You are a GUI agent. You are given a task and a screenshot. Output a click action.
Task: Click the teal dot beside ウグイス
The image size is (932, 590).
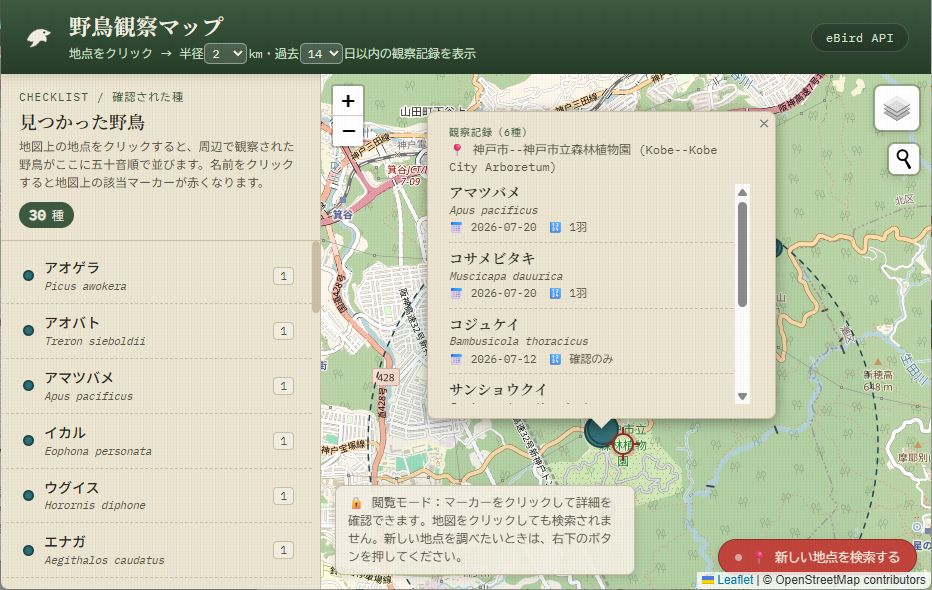[x=28, y=496]
